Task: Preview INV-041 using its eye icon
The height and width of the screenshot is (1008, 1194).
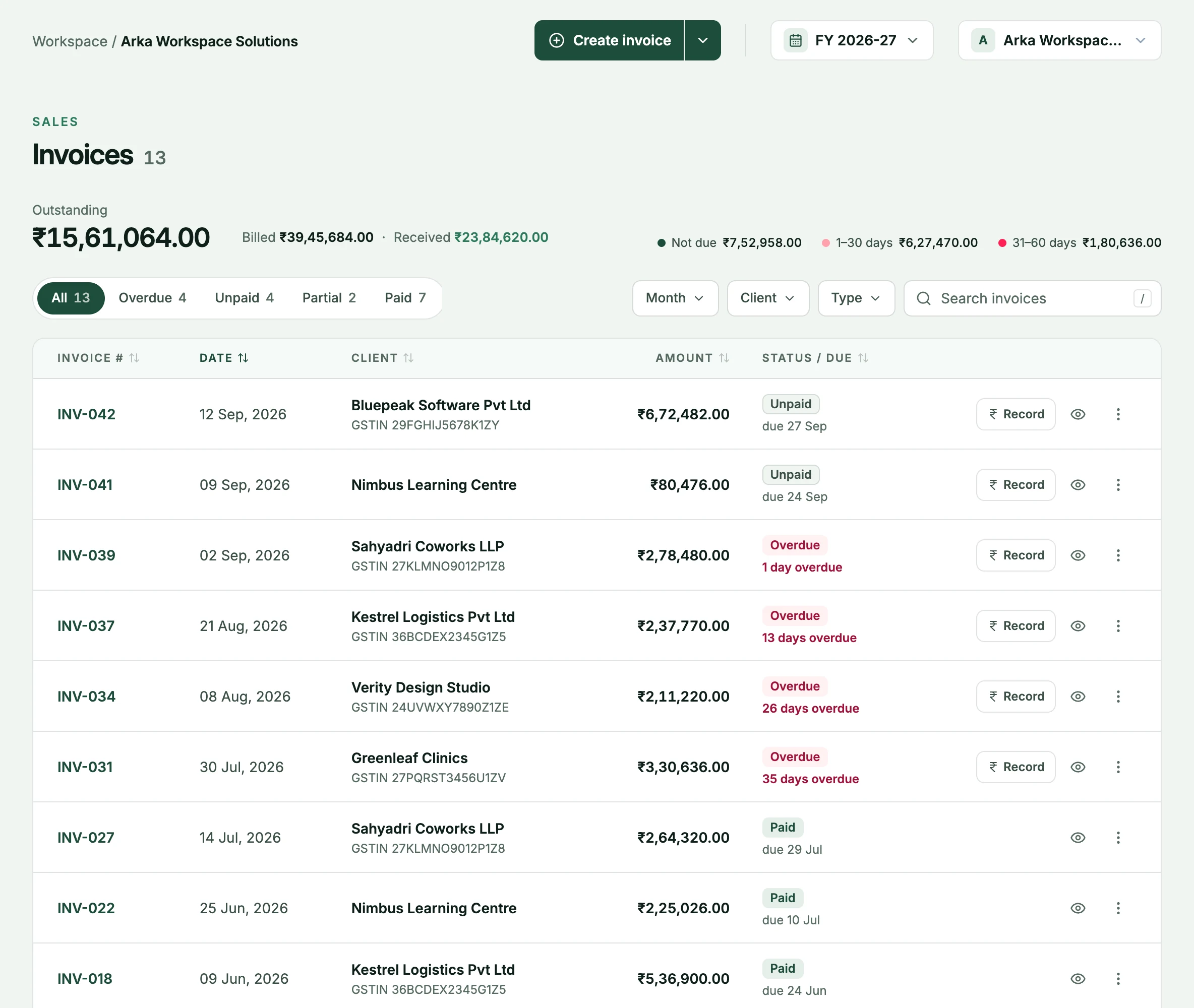Action: tap(1078, 484)
